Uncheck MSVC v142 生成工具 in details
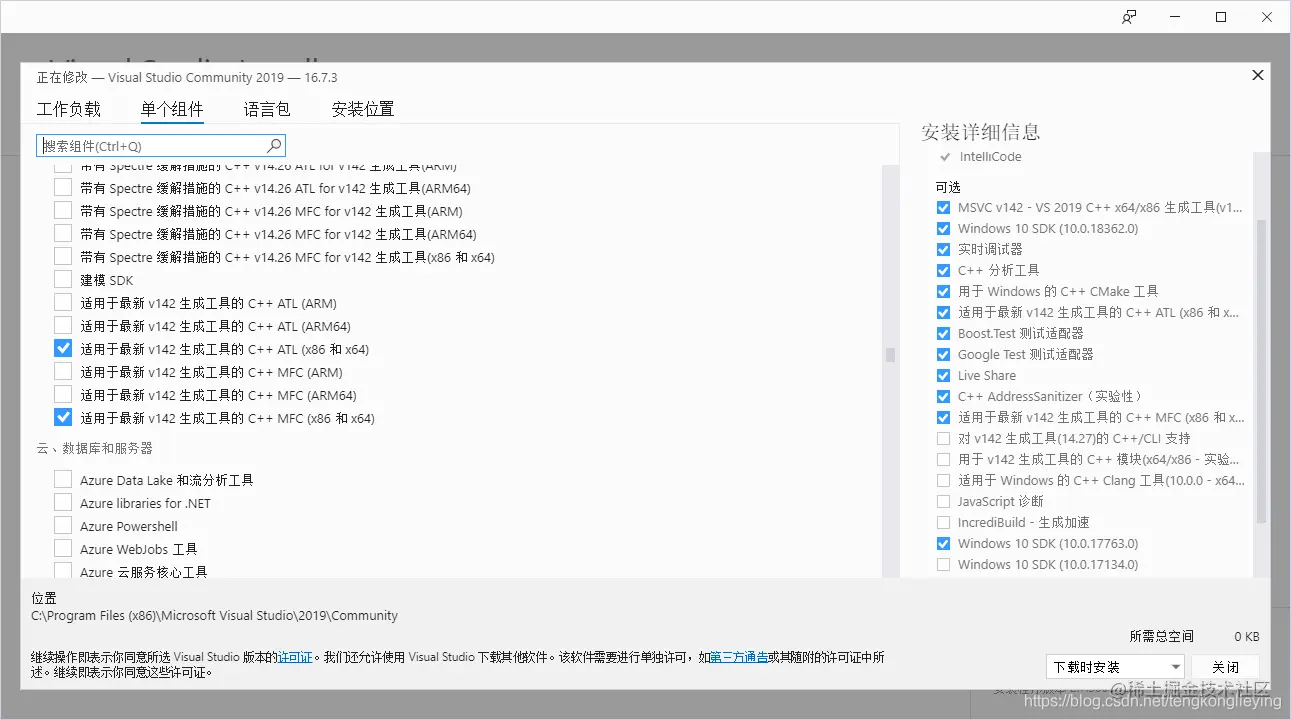The height and width of the screenshot is (720, 1291). (943, 207)
